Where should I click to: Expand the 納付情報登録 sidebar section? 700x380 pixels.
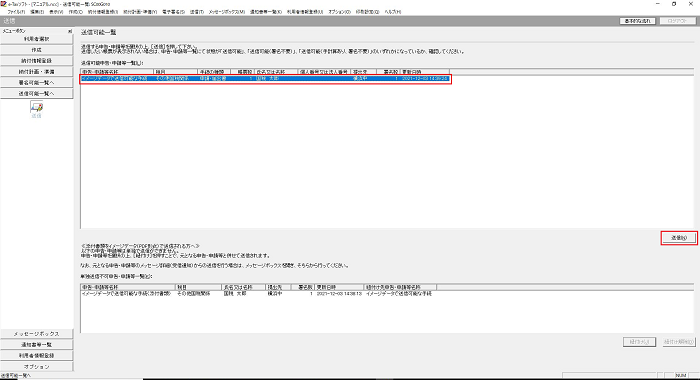(37, 61)
